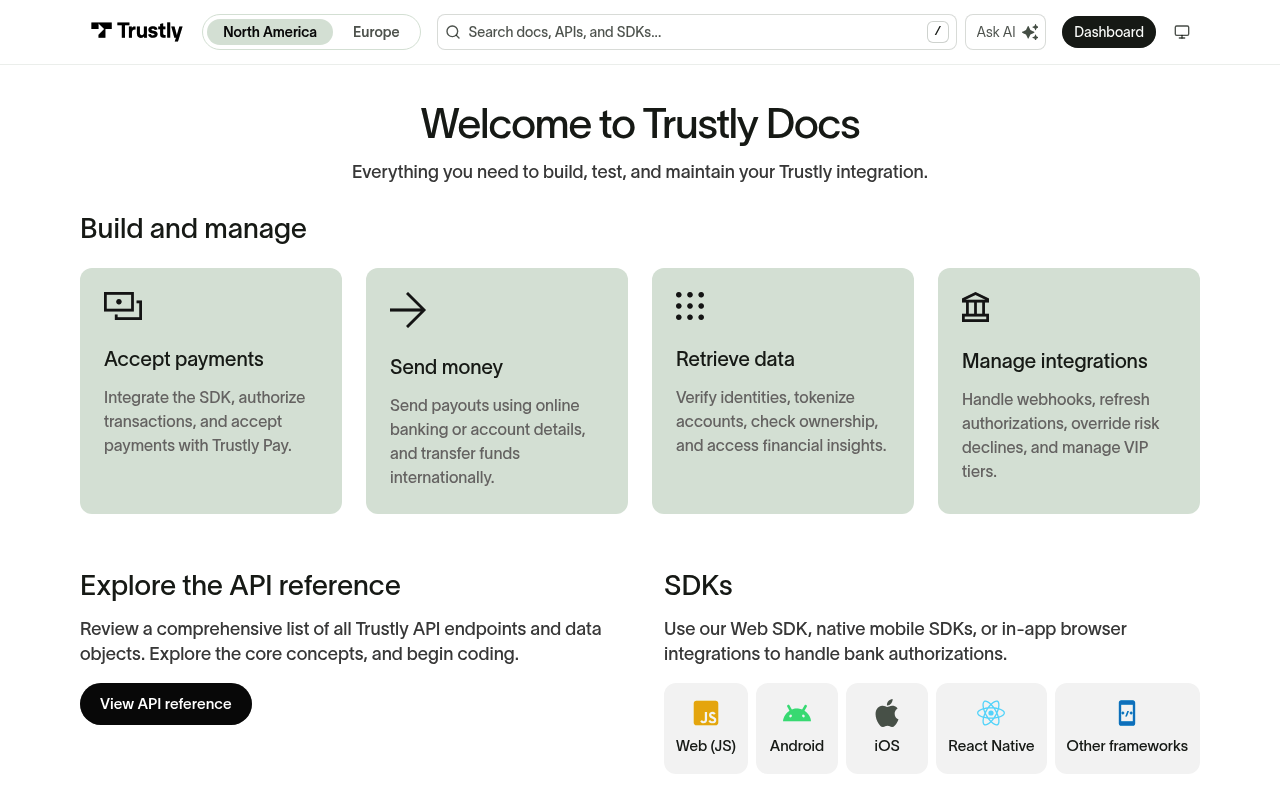
Task: Click the Welcome to Trustly Docs heading
Action: coord(640,124)
